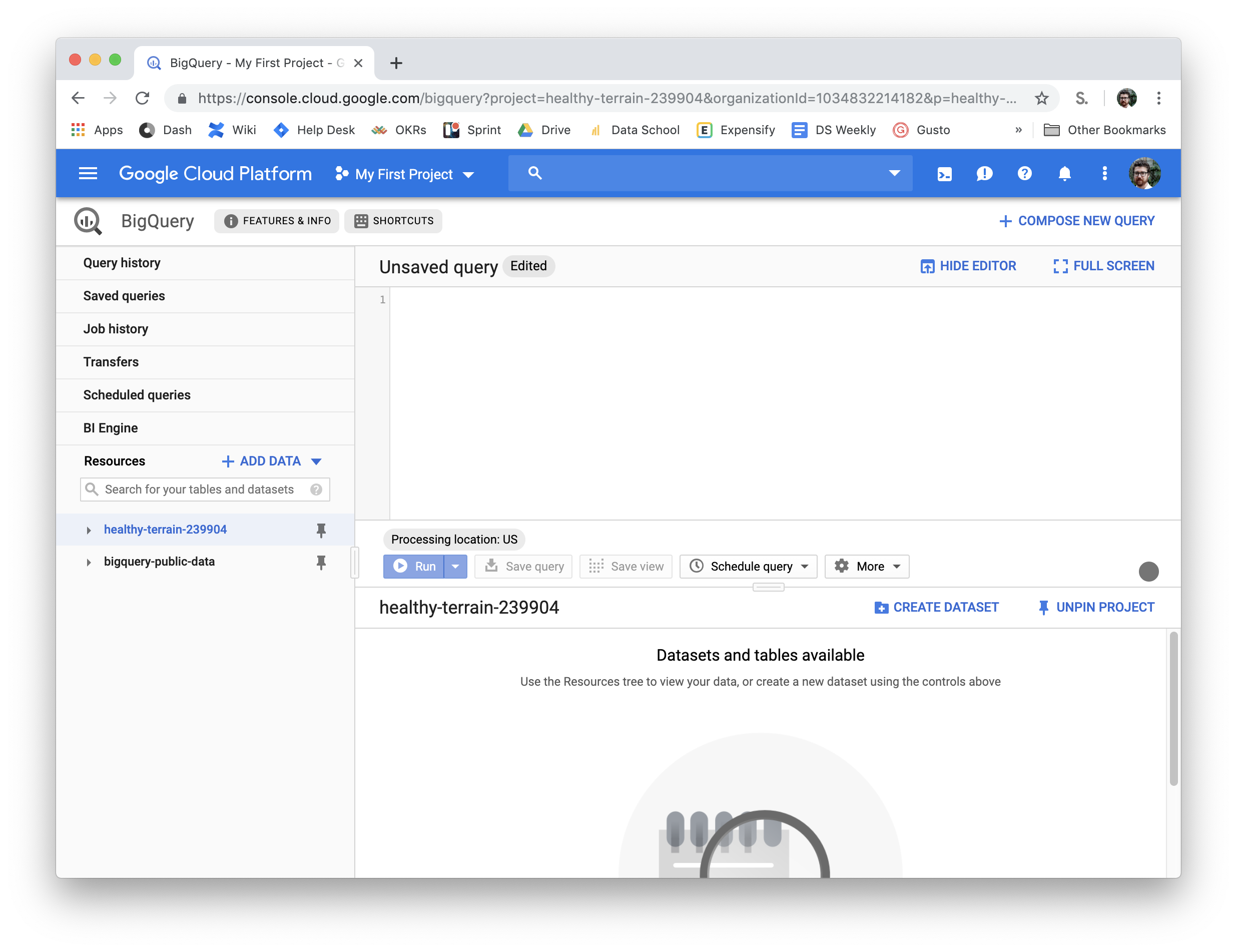Open the help question mark icon
1237x952 pixels.
point(1024,173)
